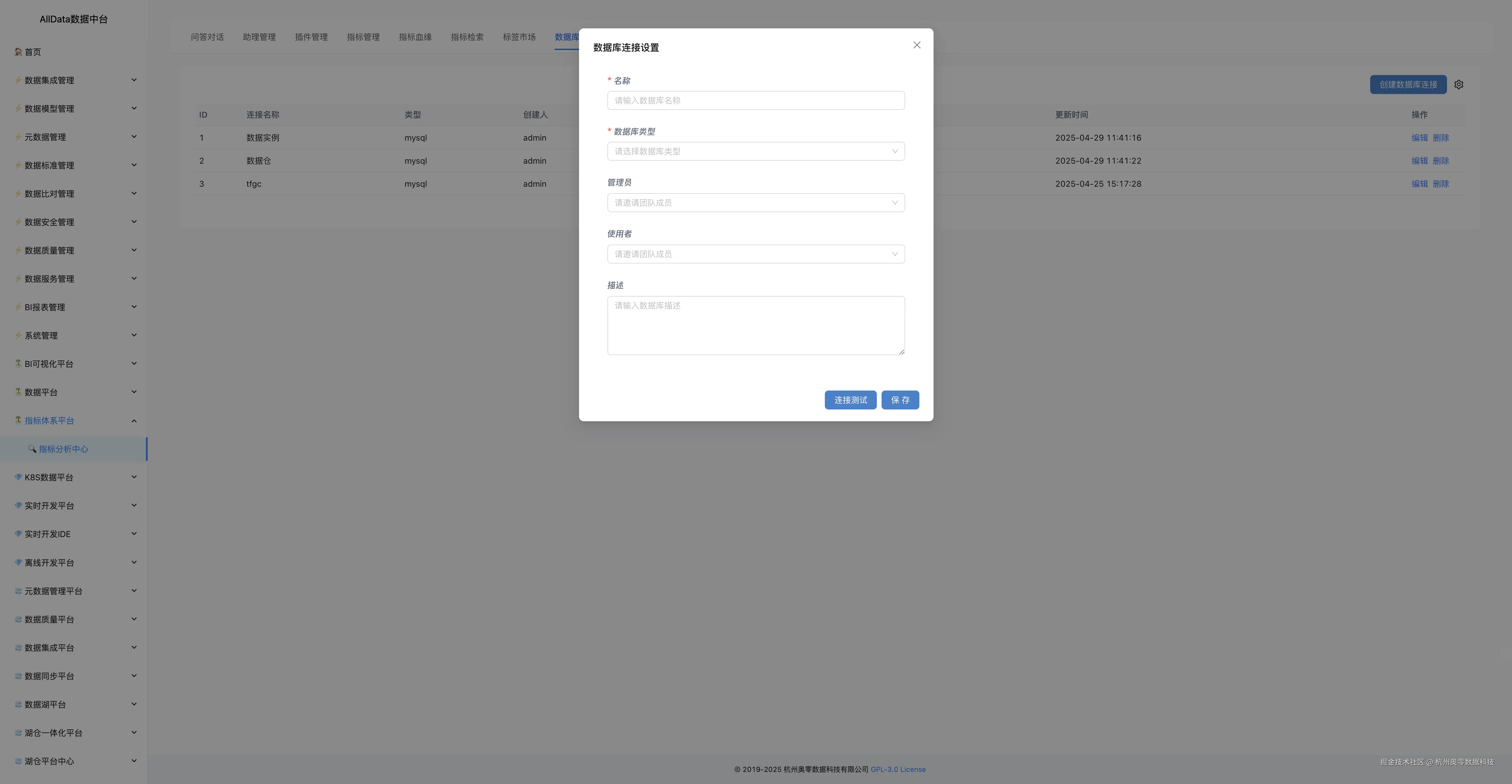Click the lightning icon beside 数据集成管理
The image size is (1512, 784).
coord(18,80)
